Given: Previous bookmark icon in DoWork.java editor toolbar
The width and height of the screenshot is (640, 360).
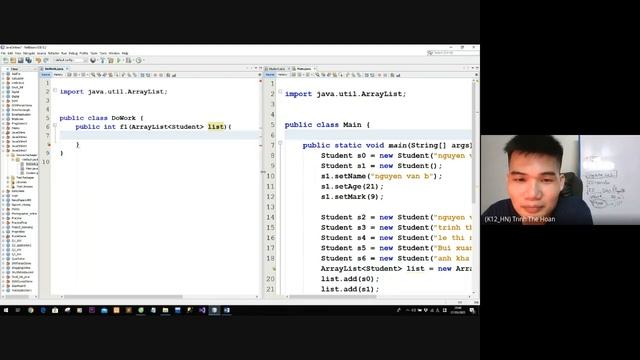Looking at the screenshot, I should (x=123, y=75).
